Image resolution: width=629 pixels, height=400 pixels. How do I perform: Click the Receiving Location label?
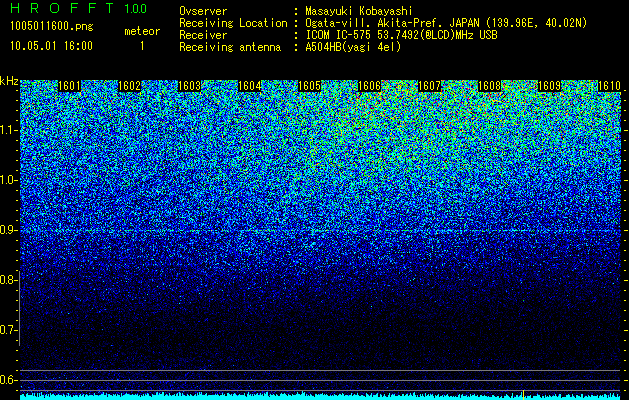[x=233, y=23]
